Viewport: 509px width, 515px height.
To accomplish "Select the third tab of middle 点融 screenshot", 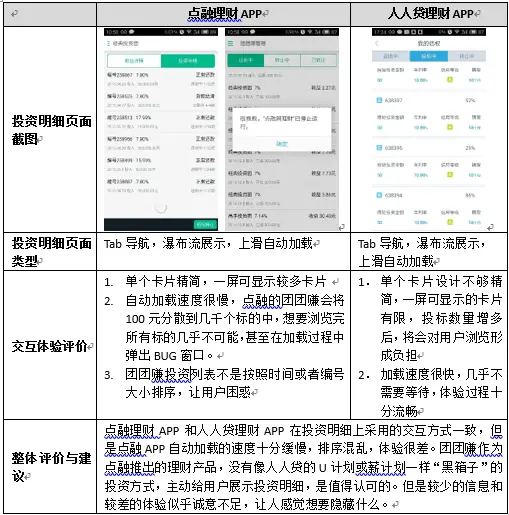I will click(x=318, y=60).
